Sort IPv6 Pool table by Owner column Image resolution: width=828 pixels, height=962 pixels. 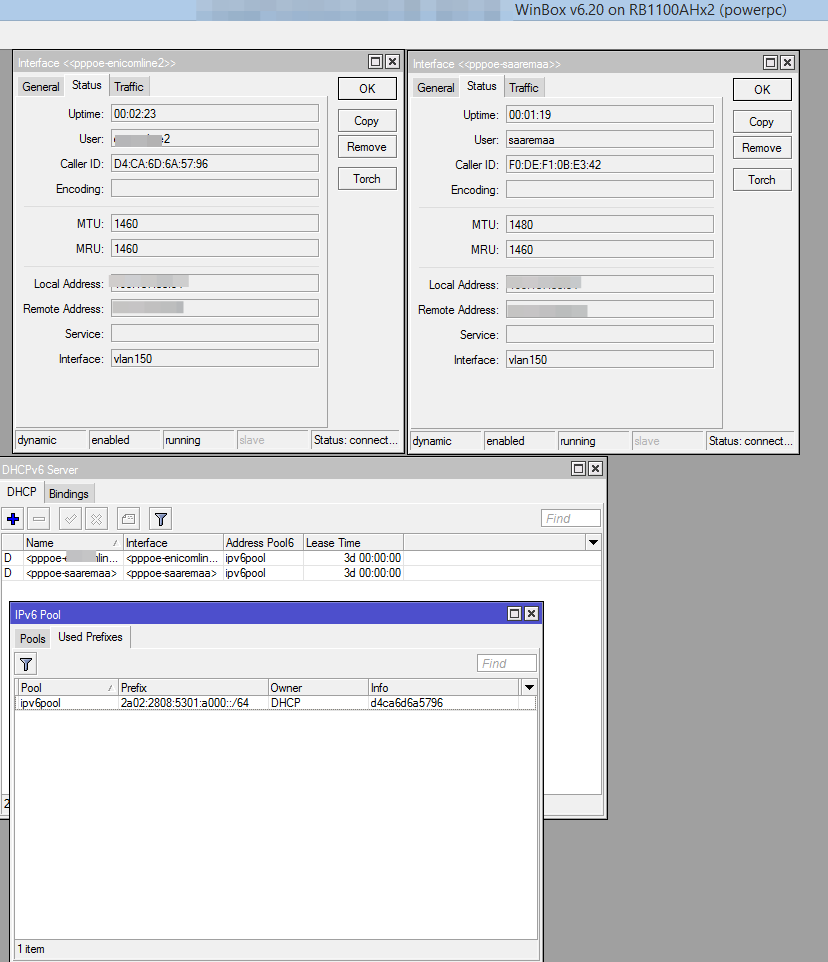318,687
